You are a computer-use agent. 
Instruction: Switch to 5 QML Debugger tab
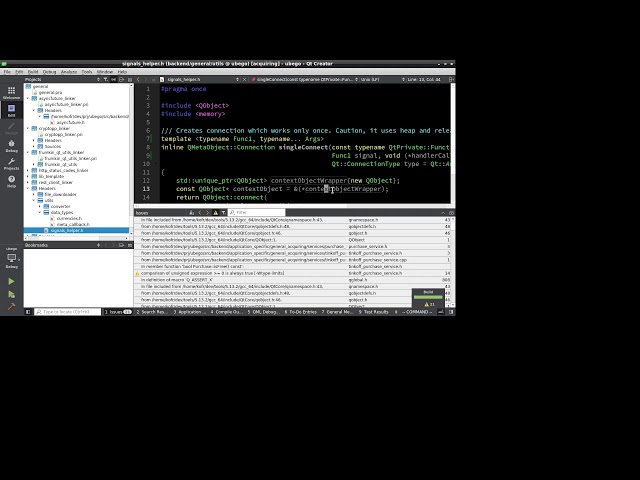[x=264, y=312]
